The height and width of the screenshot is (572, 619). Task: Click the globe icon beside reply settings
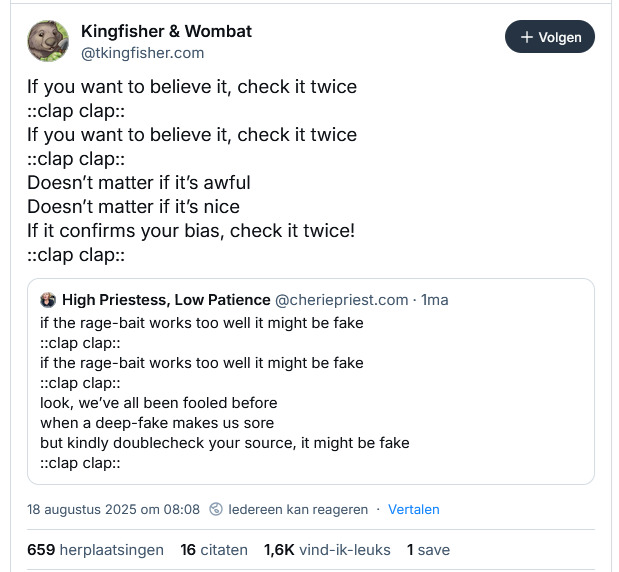pyautogui.click(x=217, y=509)
